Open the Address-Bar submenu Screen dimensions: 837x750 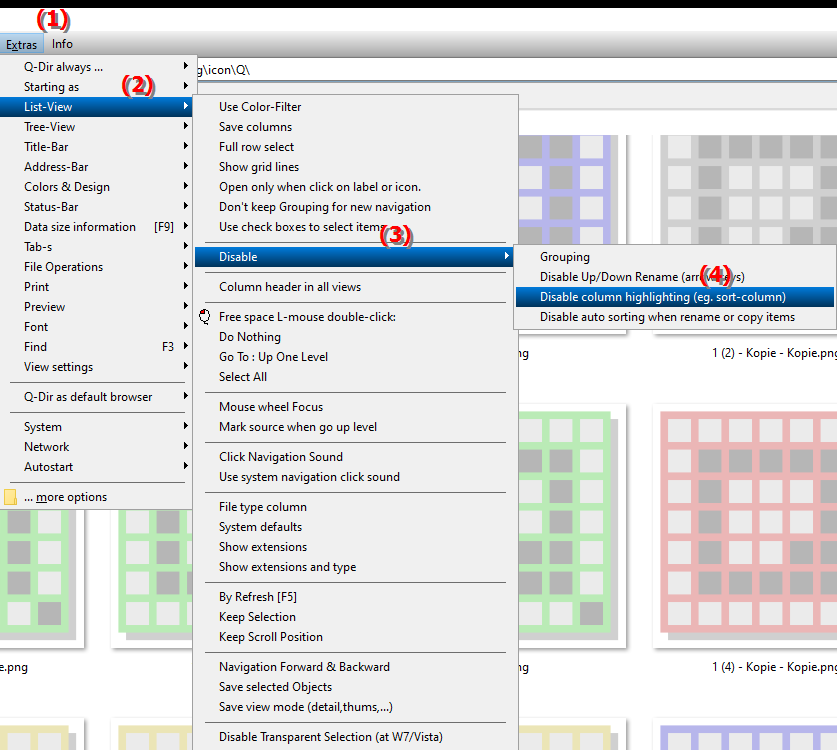(x=97, y=167)
